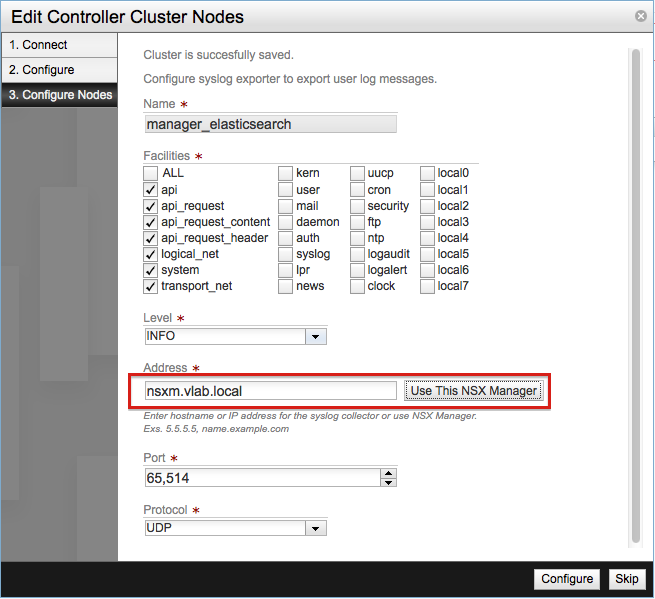Tick the security facility checkbox

point(357,206)
